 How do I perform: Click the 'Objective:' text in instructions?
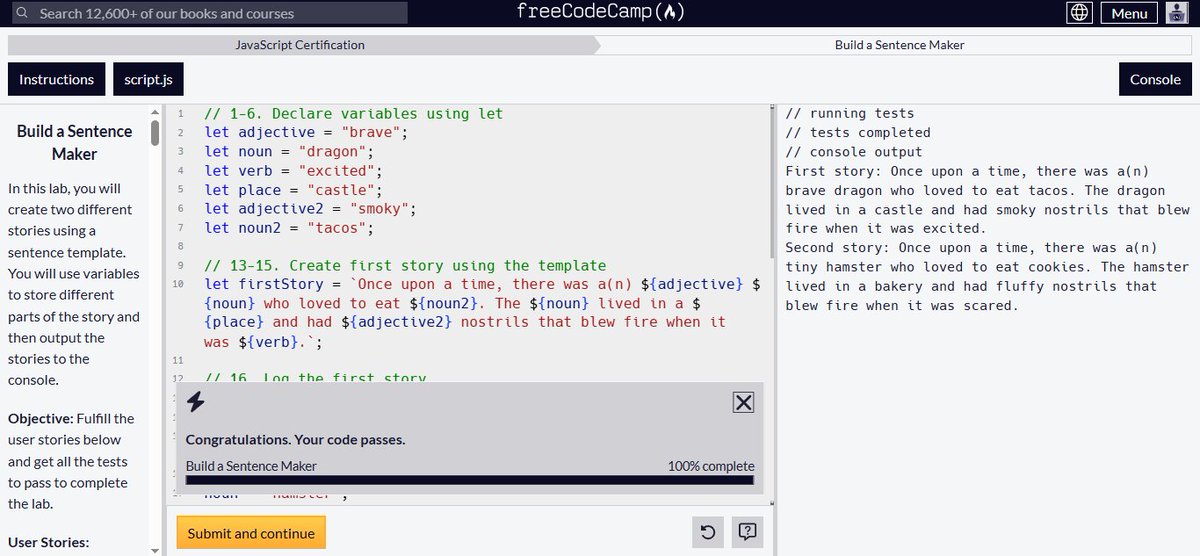click(39, 418)
